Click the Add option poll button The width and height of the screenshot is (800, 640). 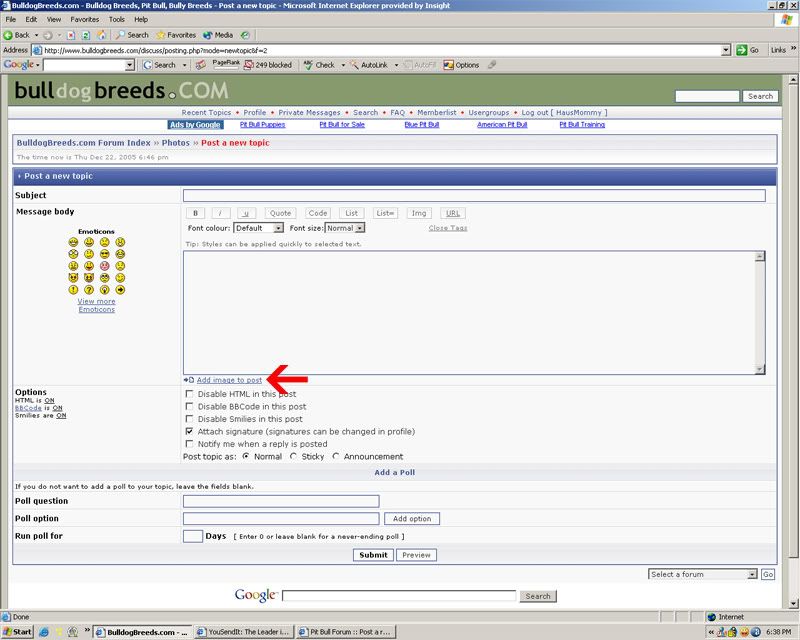point(412,519)
